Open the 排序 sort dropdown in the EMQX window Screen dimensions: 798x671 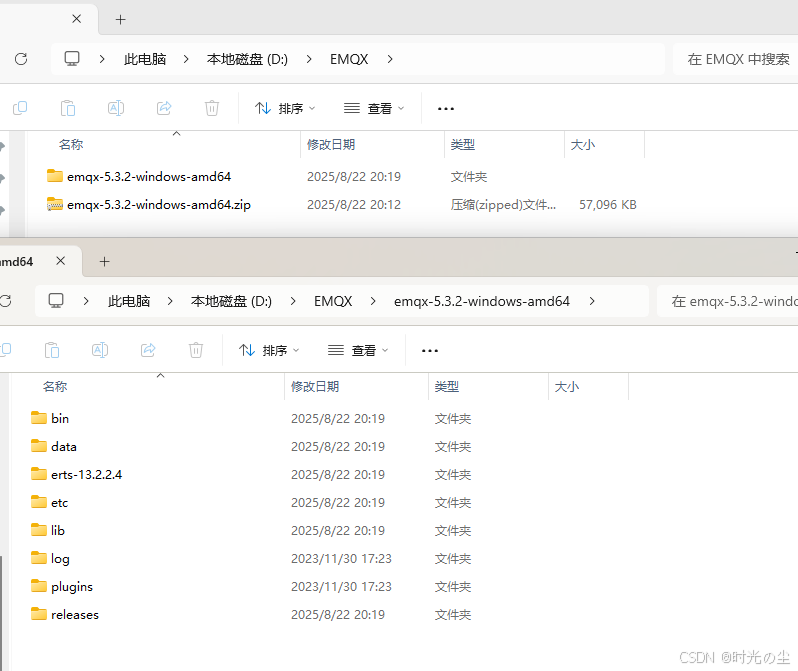click(285, 108)
